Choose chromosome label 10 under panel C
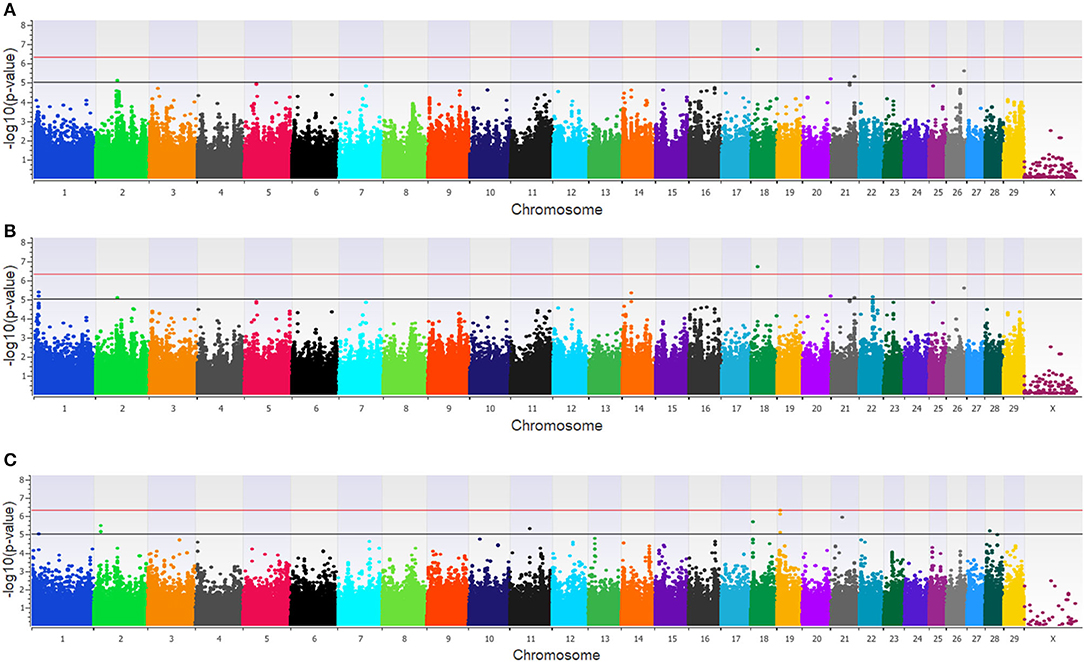The image size is (1084, 662). [x=489, y=639]
